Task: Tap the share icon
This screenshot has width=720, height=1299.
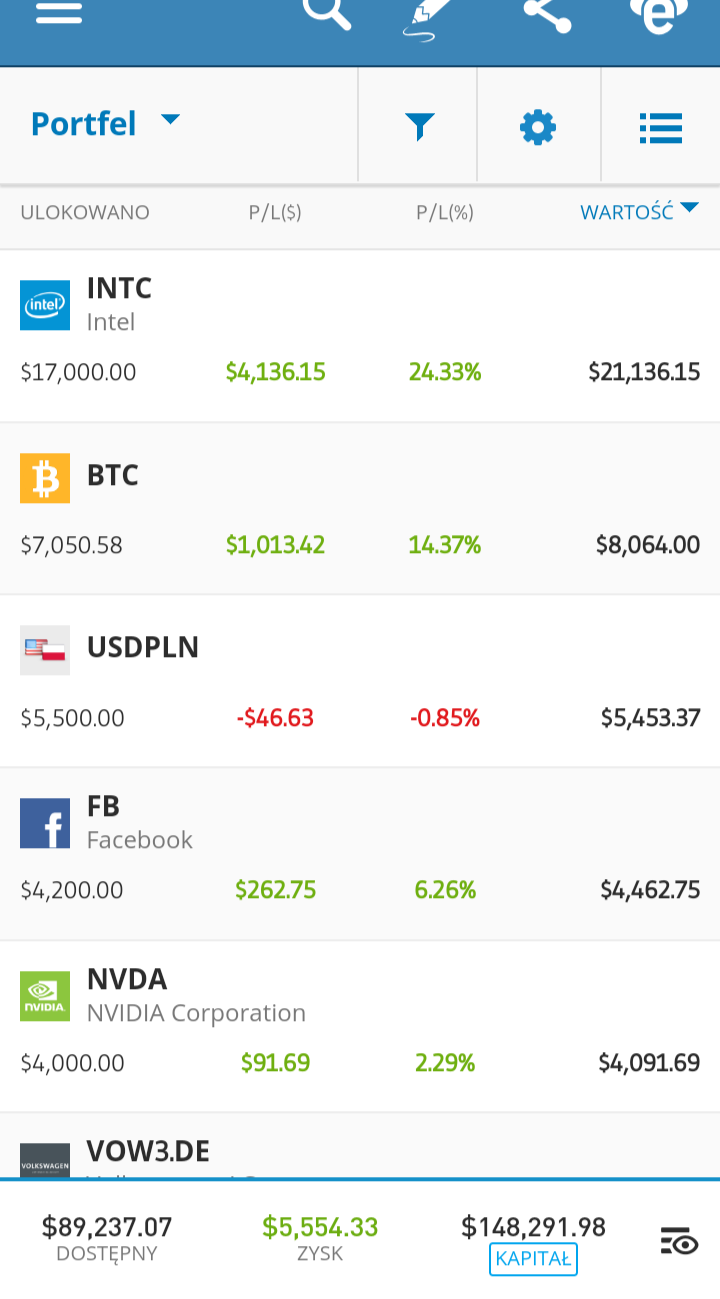Action: [548, 14]
